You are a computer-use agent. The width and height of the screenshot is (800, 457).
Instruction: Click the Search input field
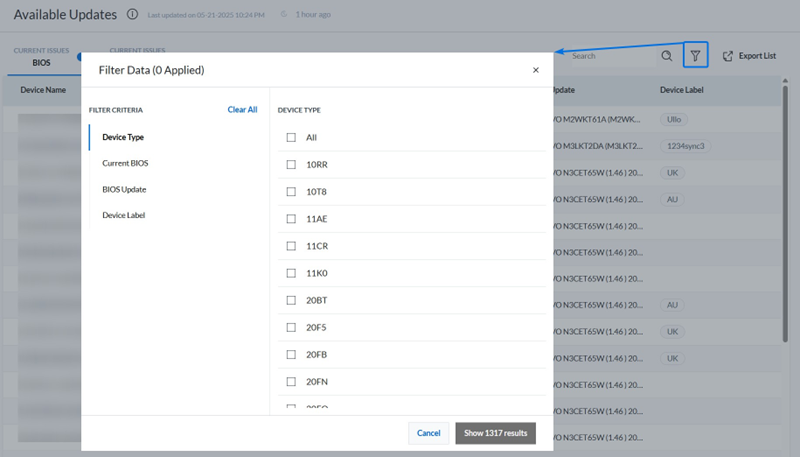[x=610, y=56]
